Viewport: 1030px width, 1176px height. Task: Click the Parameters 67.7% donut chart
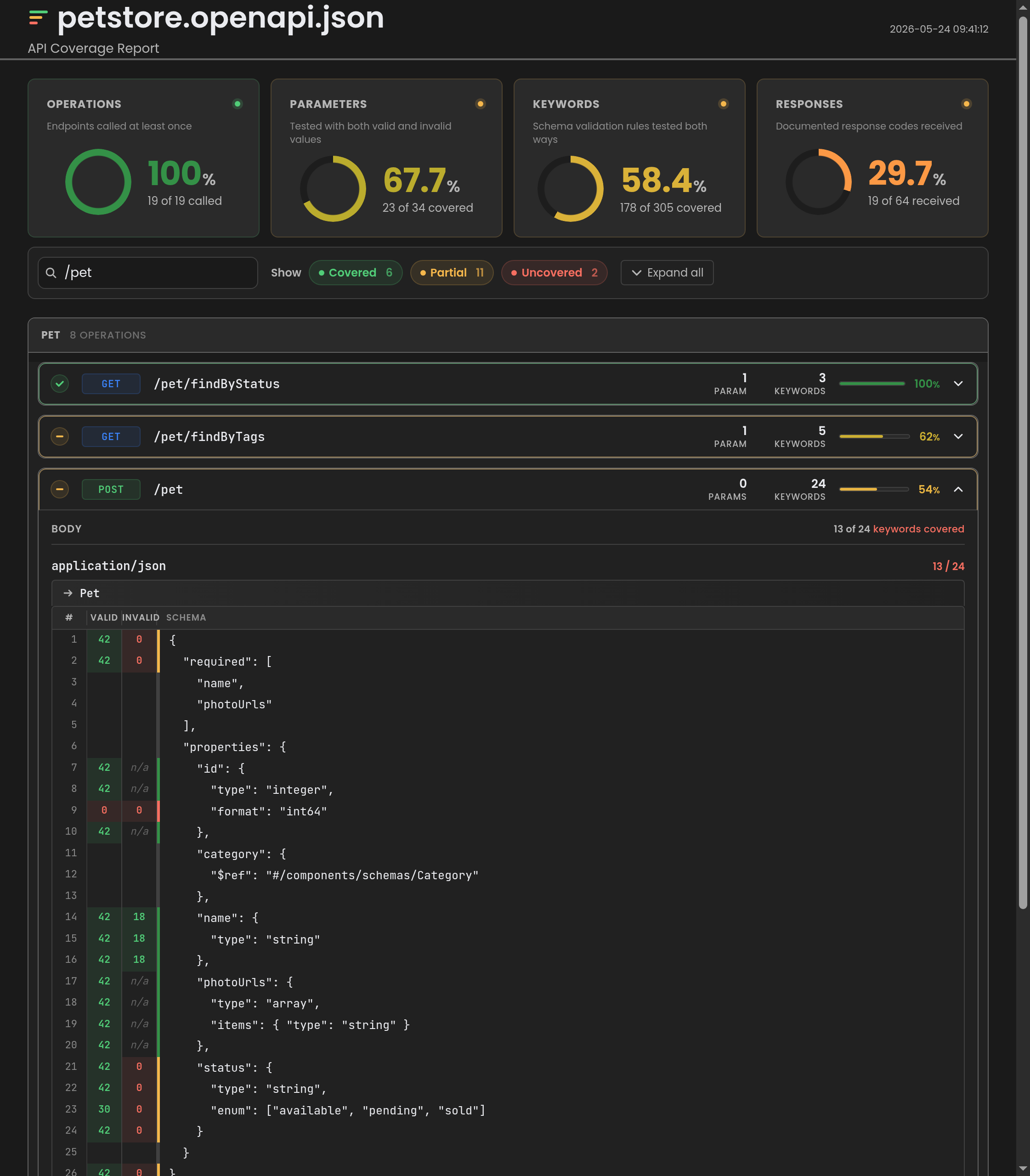[333, 188]
